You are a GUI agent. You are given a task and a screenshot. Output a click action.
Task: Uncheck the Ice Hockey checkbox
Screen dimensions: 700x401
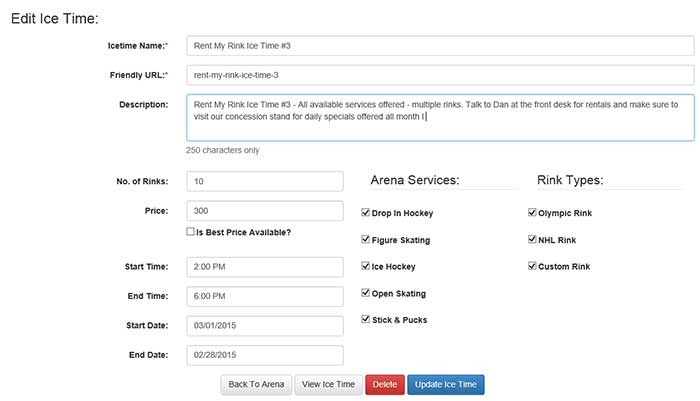pos(366,267)
